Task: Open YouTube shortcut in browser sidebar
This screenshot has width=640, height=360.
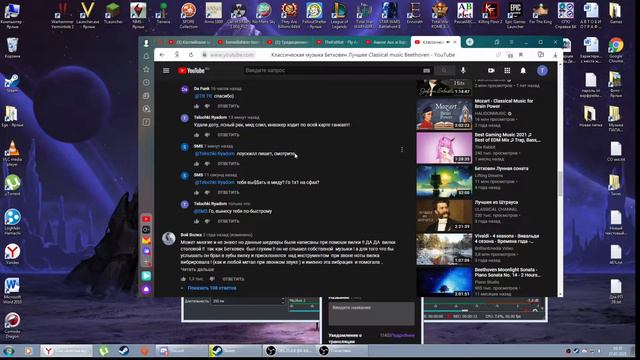Action: click(146, 219)
